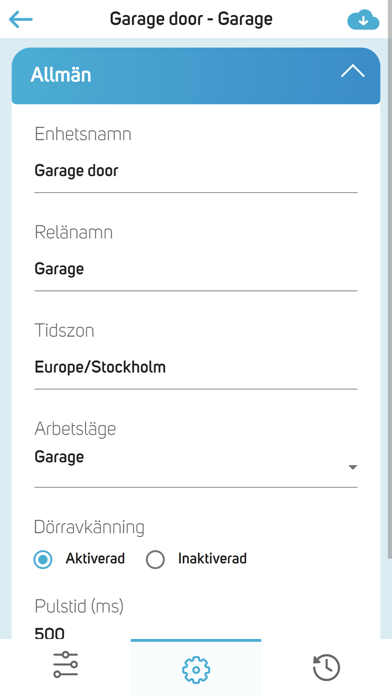Image resolution: width=392 pixels, height=696 pixels.
Task: Select the gear settings tab icon
Action: [x=196, y=669]
